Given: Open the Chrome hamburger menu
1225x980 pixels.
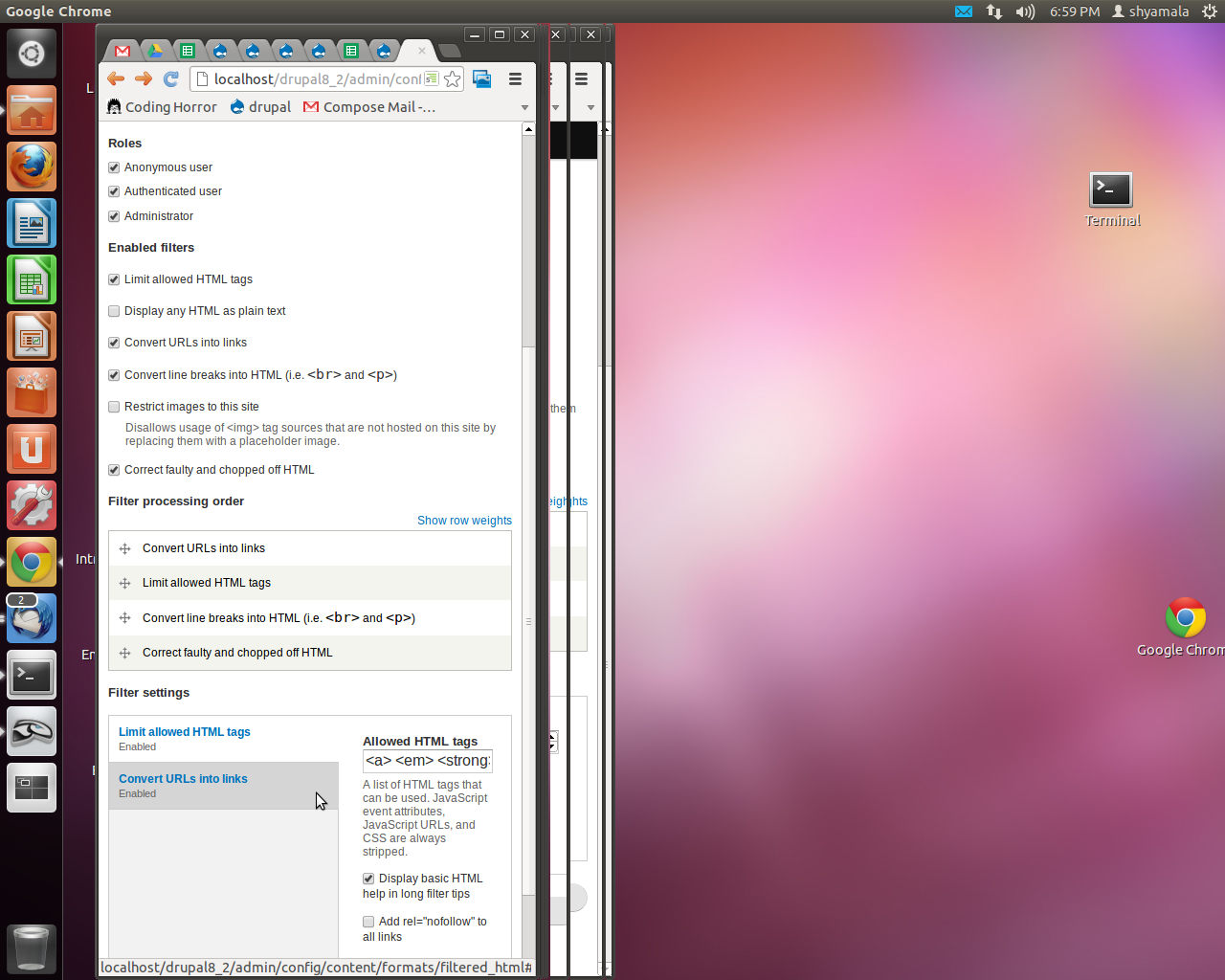Looking at the screenshot, I should 515,79.
